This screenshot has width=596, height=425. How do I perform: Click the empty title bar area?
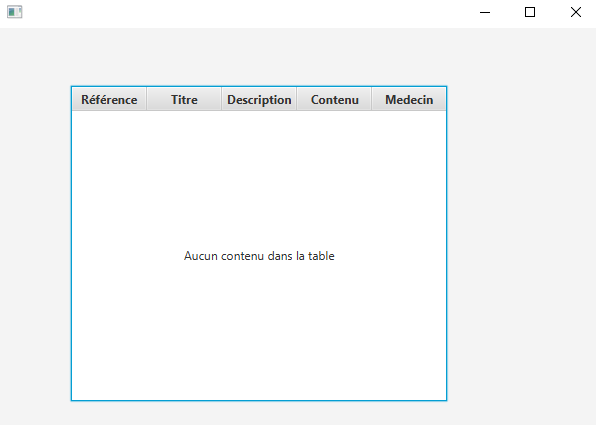click(x=243, y=13)
